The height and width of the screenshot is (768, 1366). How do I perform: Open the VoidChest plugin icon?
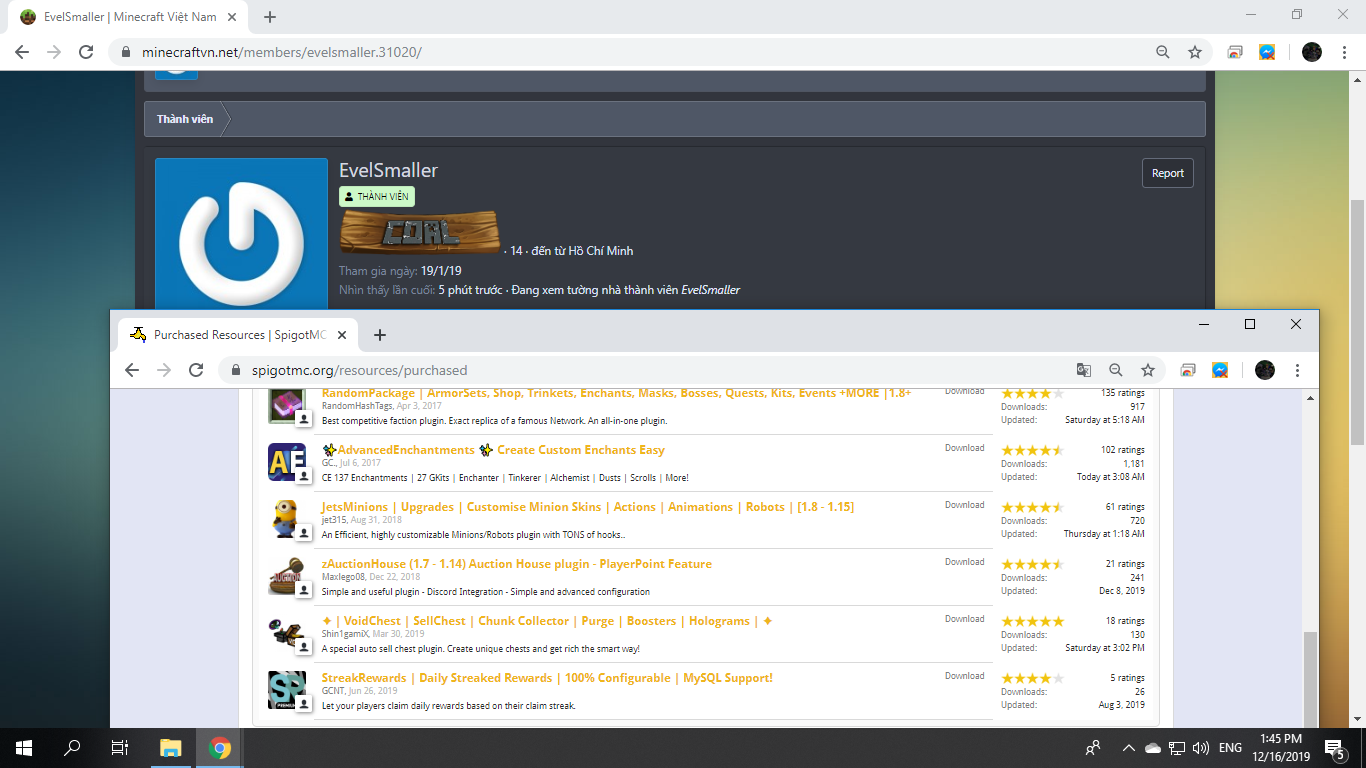287,634
